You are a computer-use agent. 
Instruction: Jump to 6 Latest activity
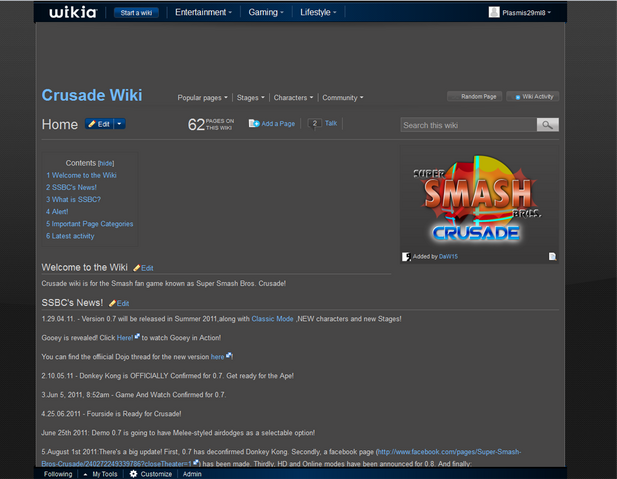coord(70,236)
